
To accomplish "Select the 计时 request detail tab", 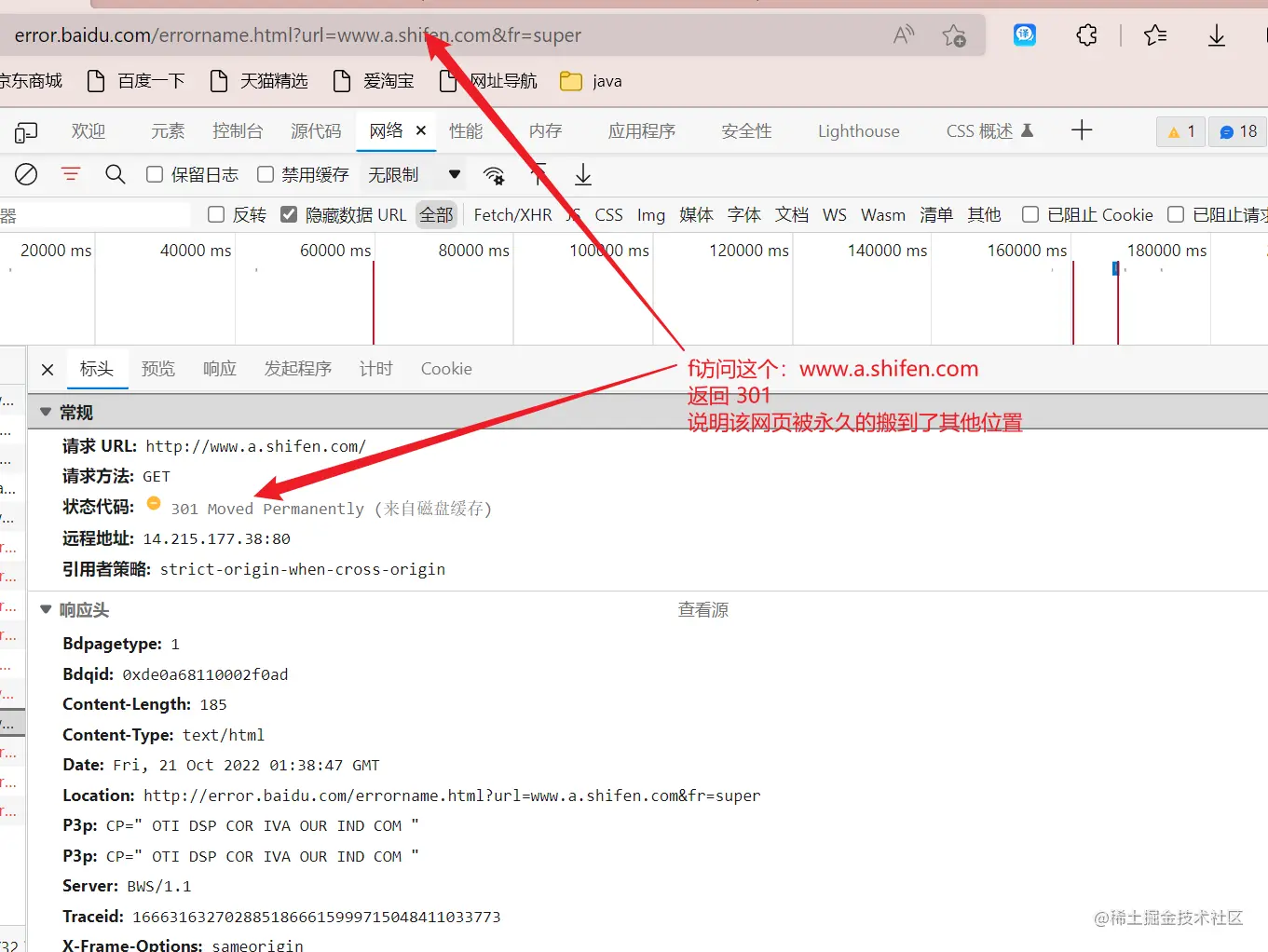I will 376,369.
